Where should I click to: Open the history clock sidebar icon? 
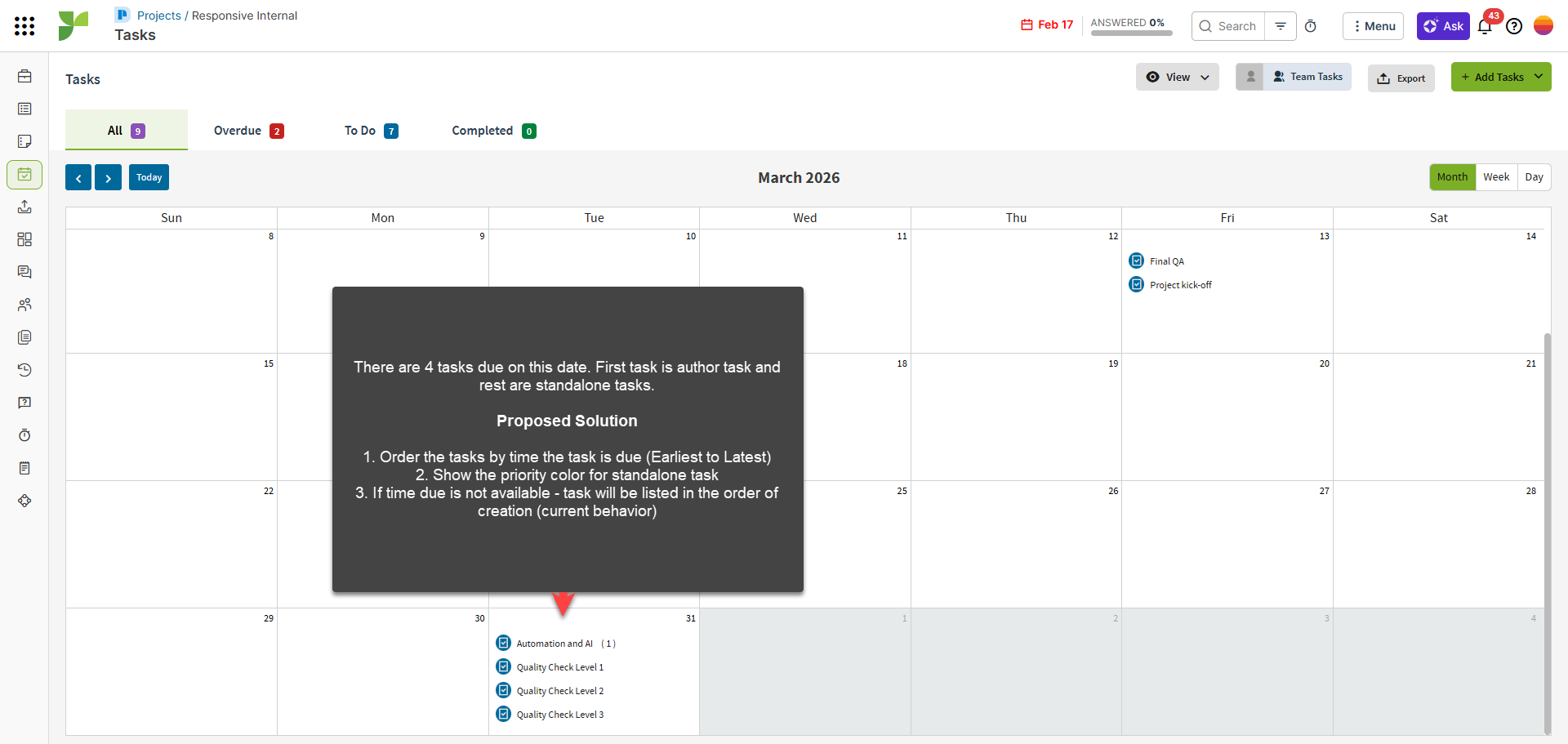click(x=24, y=370)
